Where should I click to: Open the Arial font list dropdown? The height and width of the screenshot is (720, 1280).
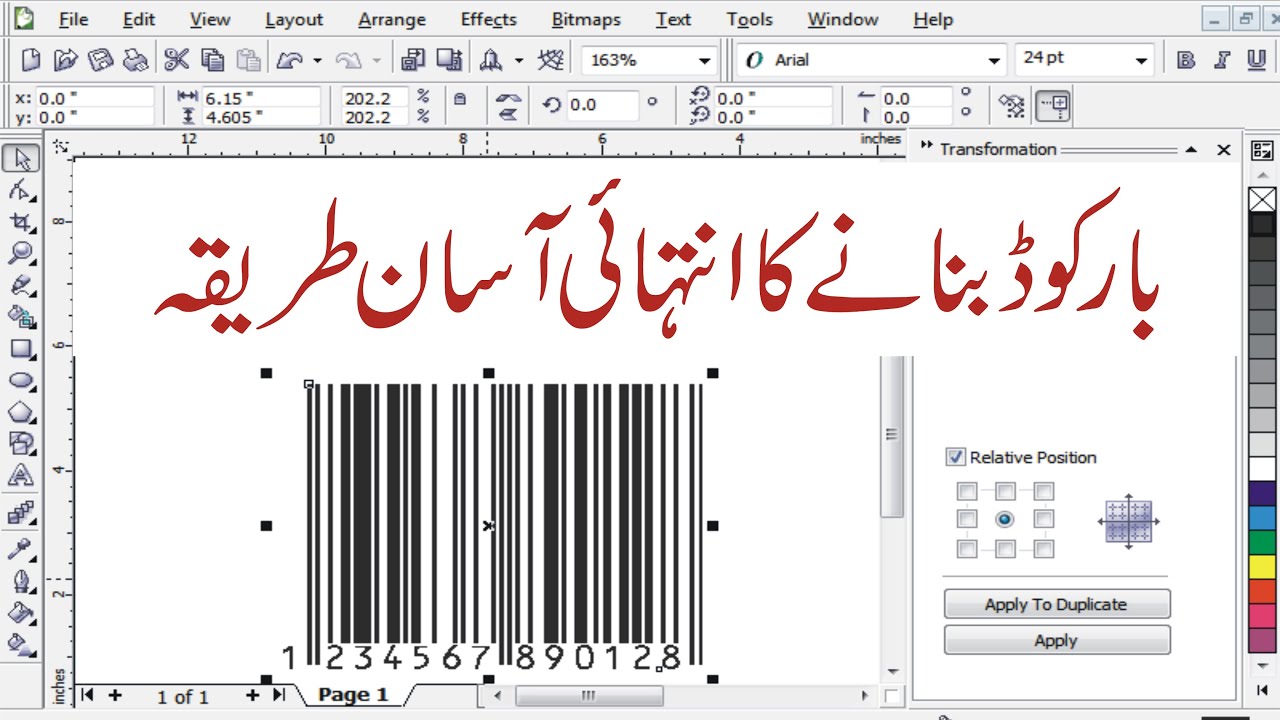[x=993, y=61]
